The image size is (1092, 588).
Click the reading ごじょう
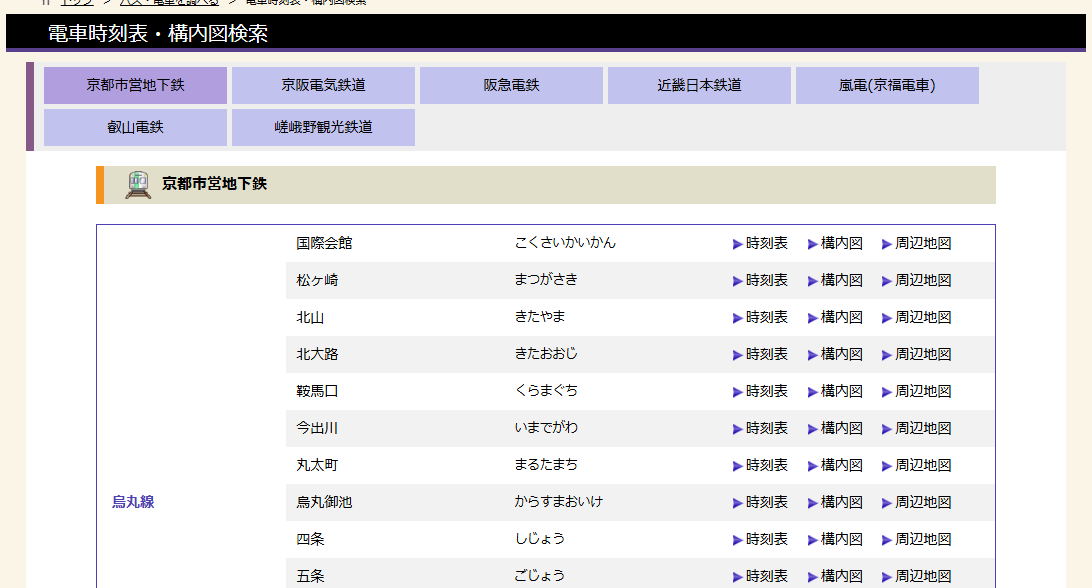pyautogui.click(x=540, y=575)
